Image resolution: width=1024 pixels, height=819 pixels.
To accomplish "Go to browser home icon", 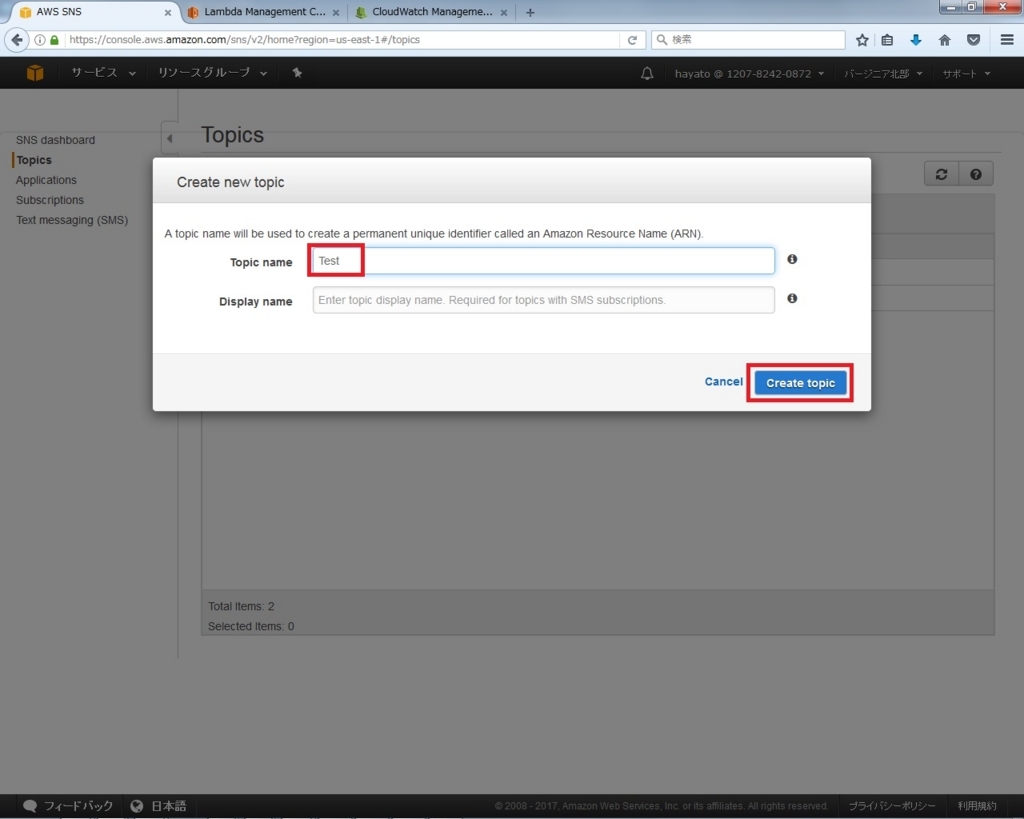I will [x=944, y=40].
